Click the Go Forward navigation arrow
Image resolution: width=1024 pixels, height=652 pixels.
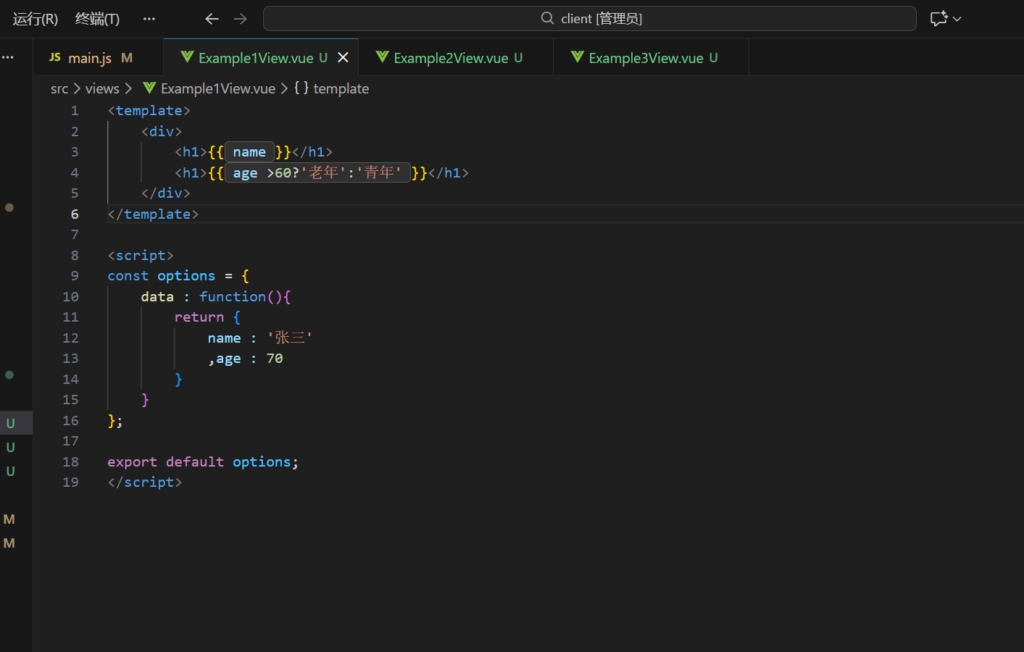coord(239,19)
